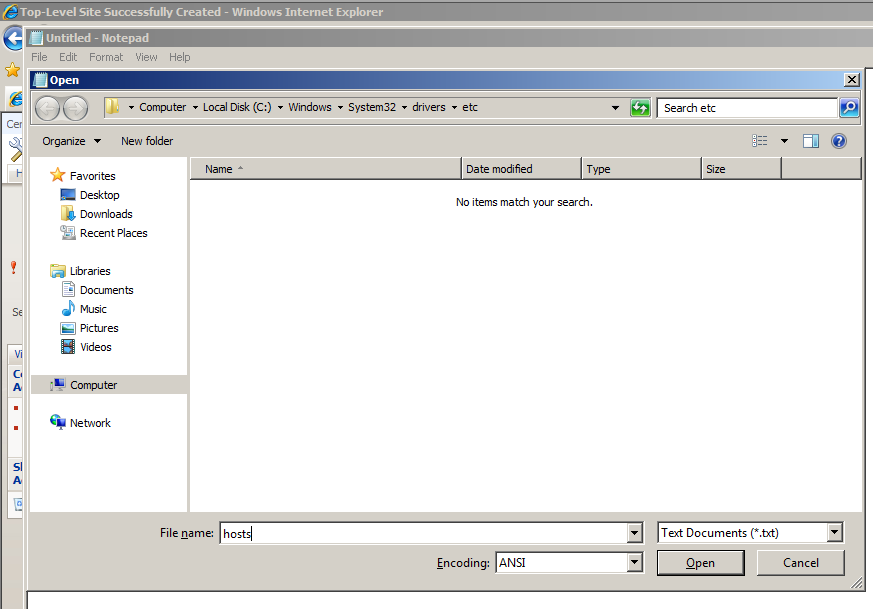The width and height of the screenshot is (873, 609).
Task: Click the Libraries icon
Action: pos(57,271)
